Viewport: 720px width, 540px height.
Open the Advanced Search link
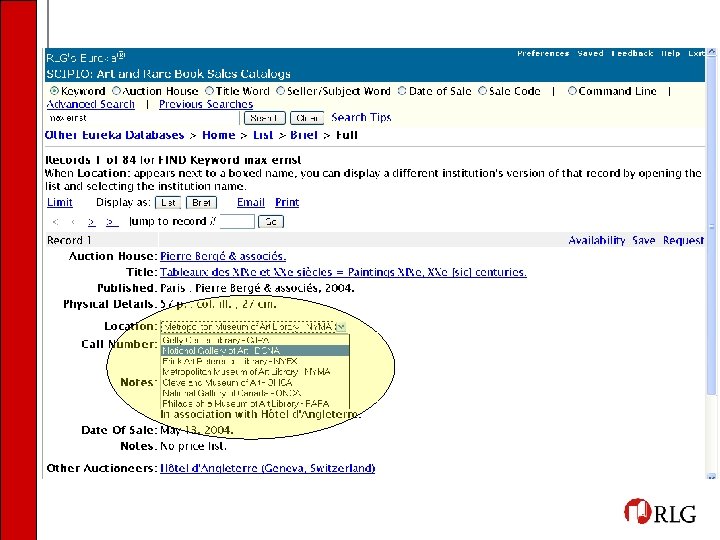pyautogui.click(x=90, y=104)
